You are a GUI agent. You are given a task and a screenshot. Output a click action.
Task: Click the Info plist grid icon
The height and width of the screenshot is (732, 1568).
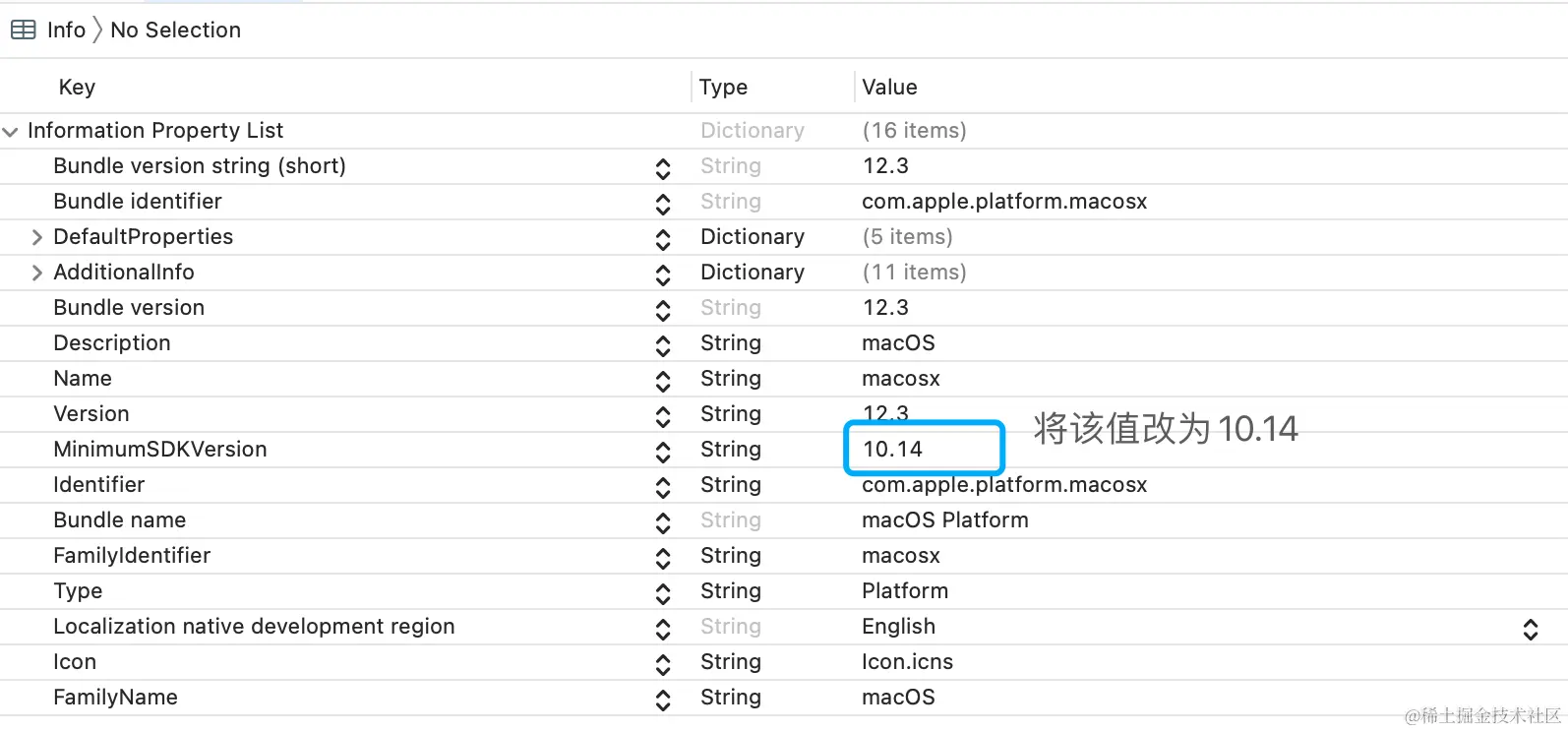pyautogui.click(x=23, y=30)
